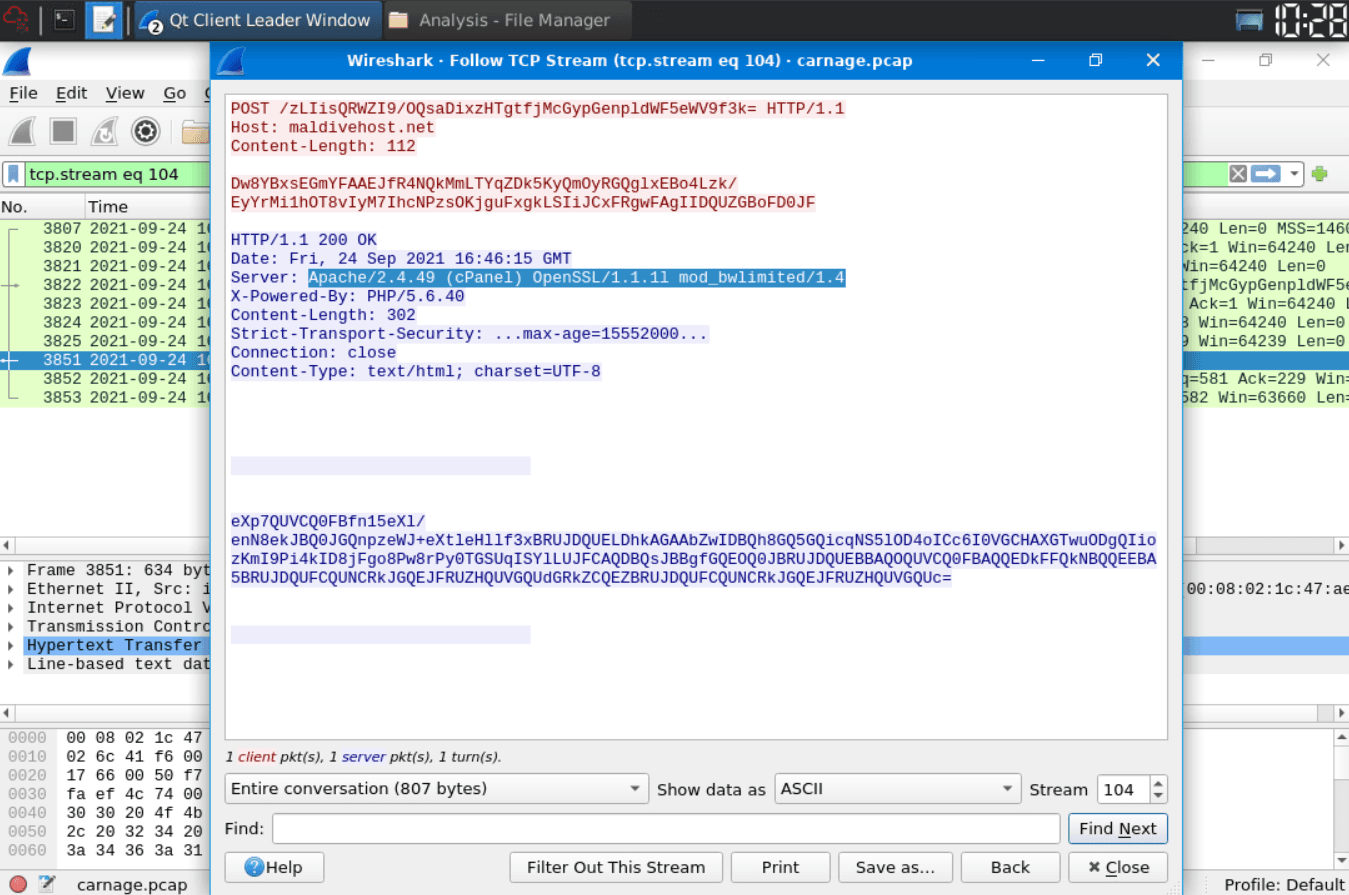Open the terminal icon in the top panel

pyautogui.click(x=64, y=19)
